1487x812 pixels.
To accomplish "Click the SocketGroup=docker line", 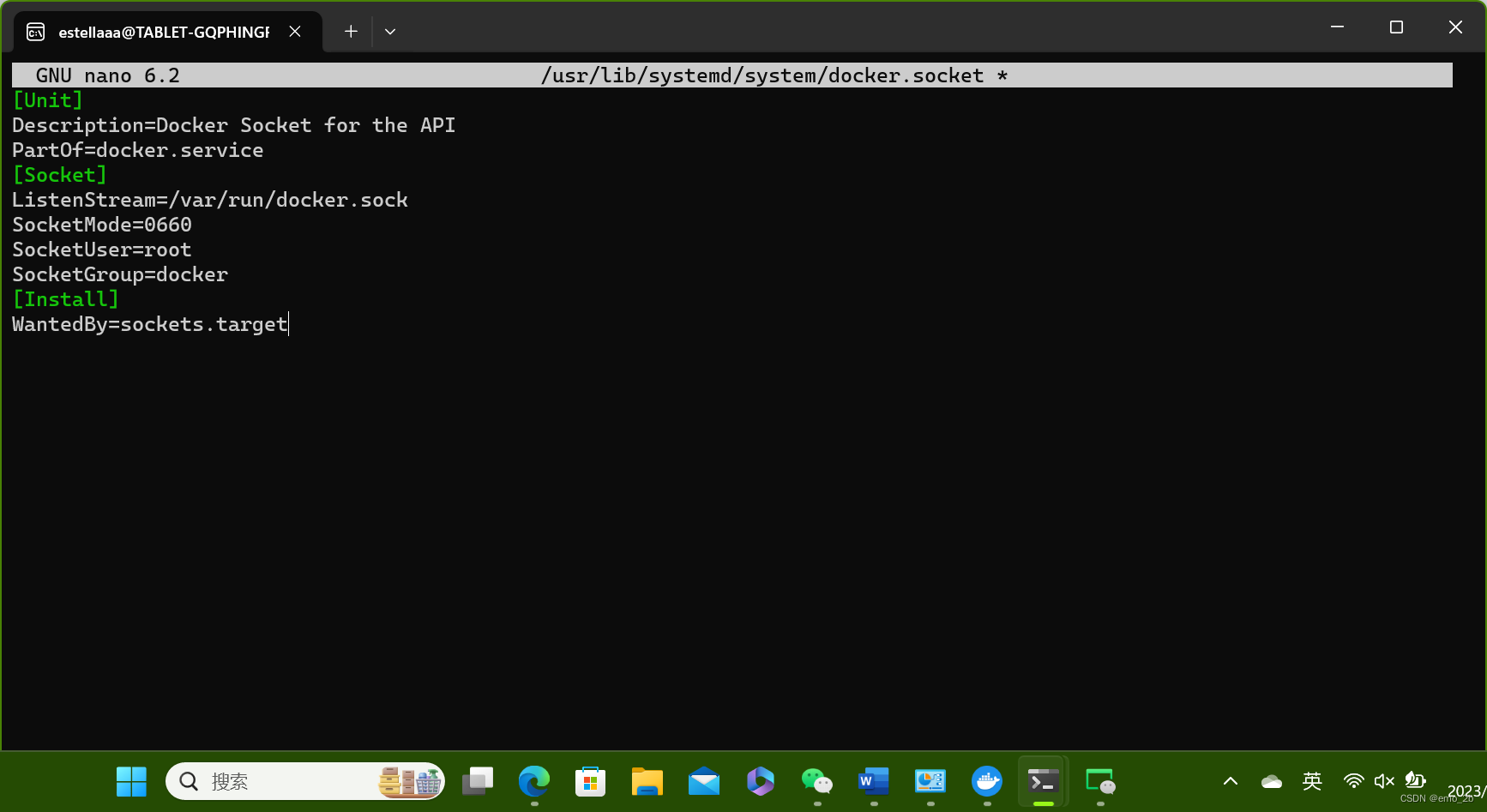I will point(120,274).
